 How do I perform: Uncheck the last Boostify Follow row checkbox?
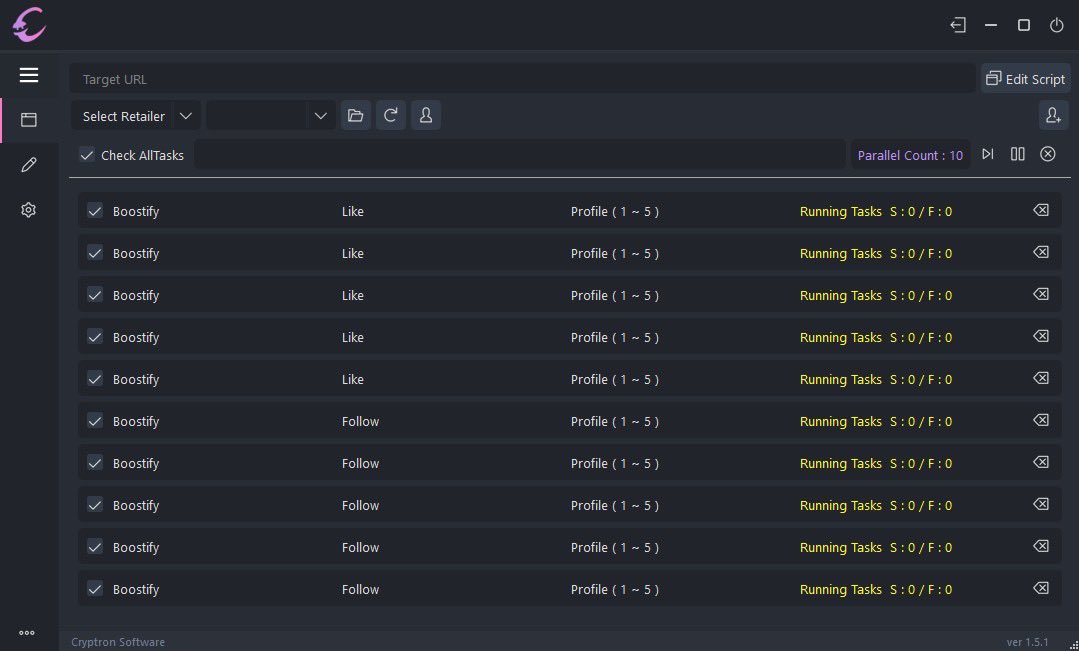95,589
